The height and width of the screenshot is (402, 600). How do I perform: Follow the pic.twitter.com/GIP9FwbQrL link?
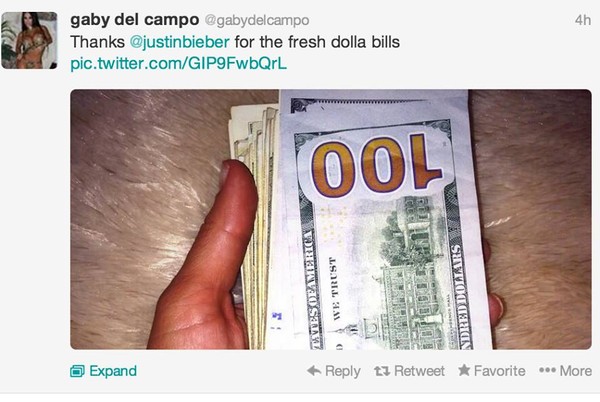pyautogui.click(x=178, y=64)
